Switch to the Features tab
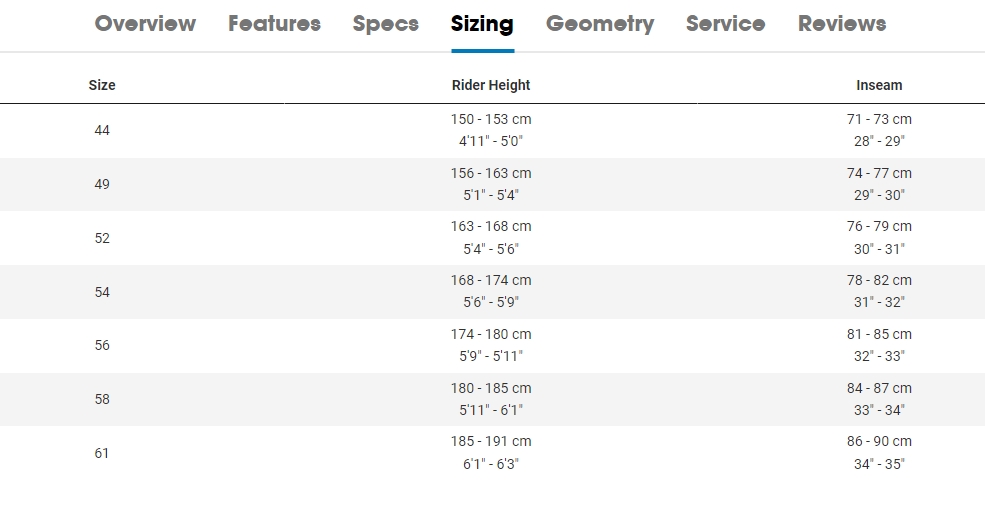 274,24
